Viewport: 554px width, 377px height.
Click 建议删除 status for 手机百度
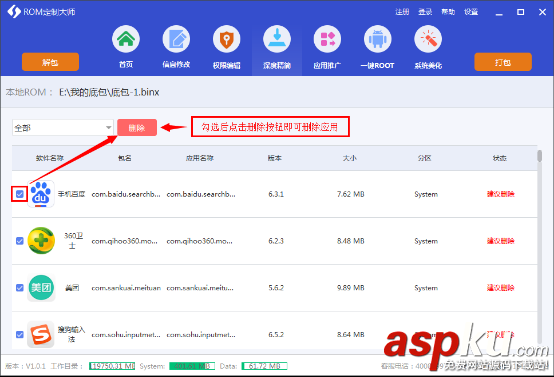pos(501,194)
